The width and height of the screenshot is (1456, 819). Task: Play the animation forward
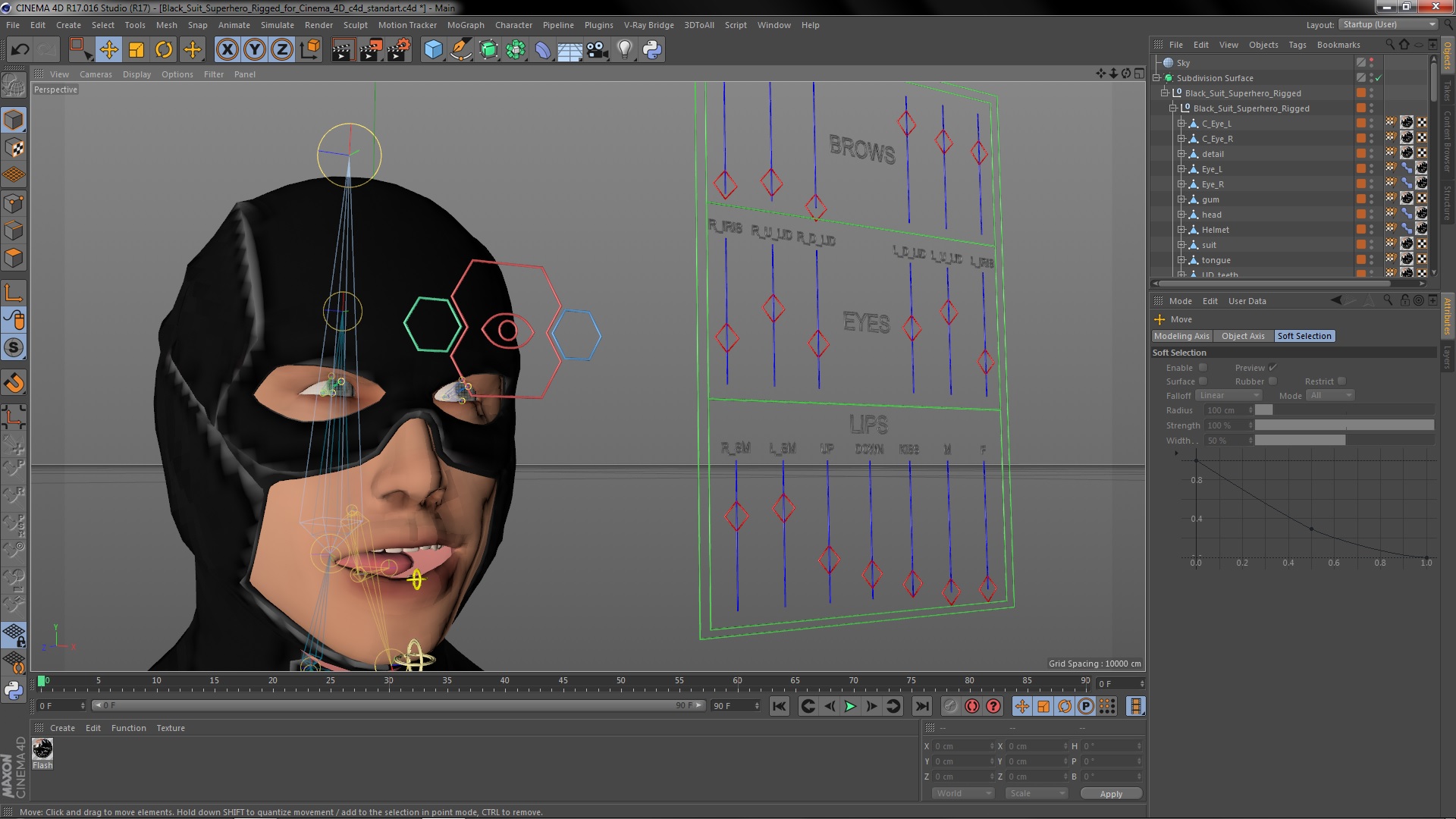point(850,707)
